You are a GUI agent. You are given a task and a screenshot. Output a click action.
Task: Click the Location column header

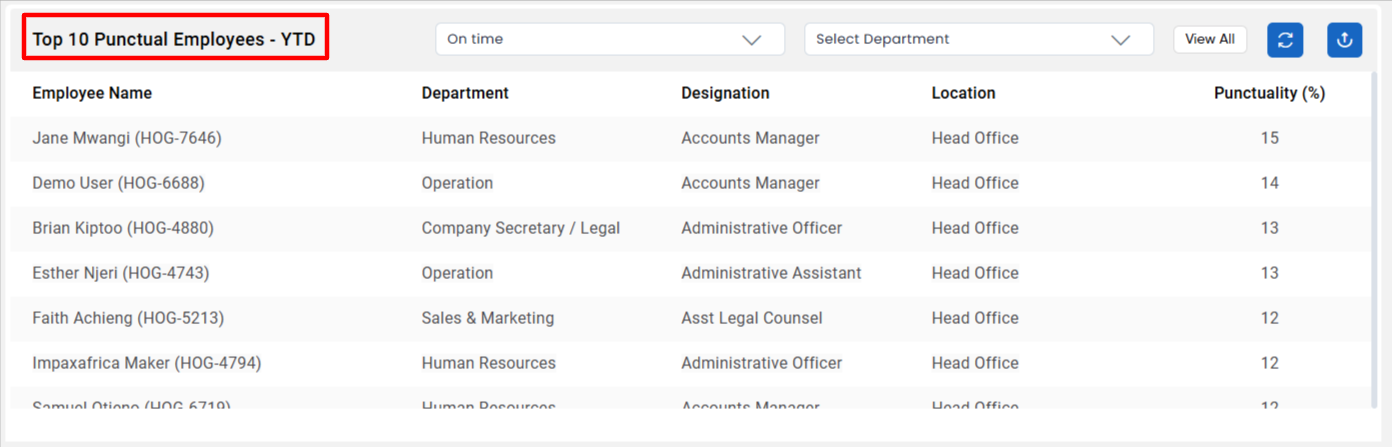963,93
